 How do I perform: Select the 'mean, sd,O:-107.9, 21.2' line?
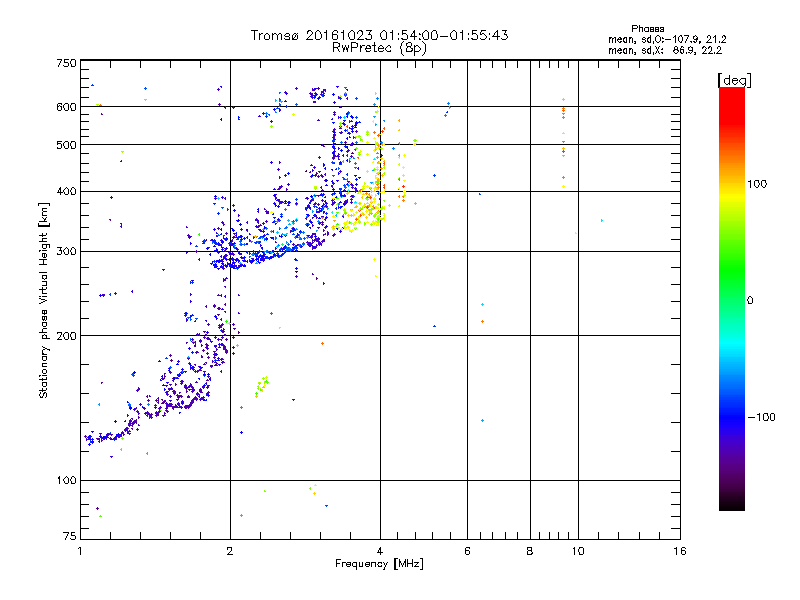point(667,39)
